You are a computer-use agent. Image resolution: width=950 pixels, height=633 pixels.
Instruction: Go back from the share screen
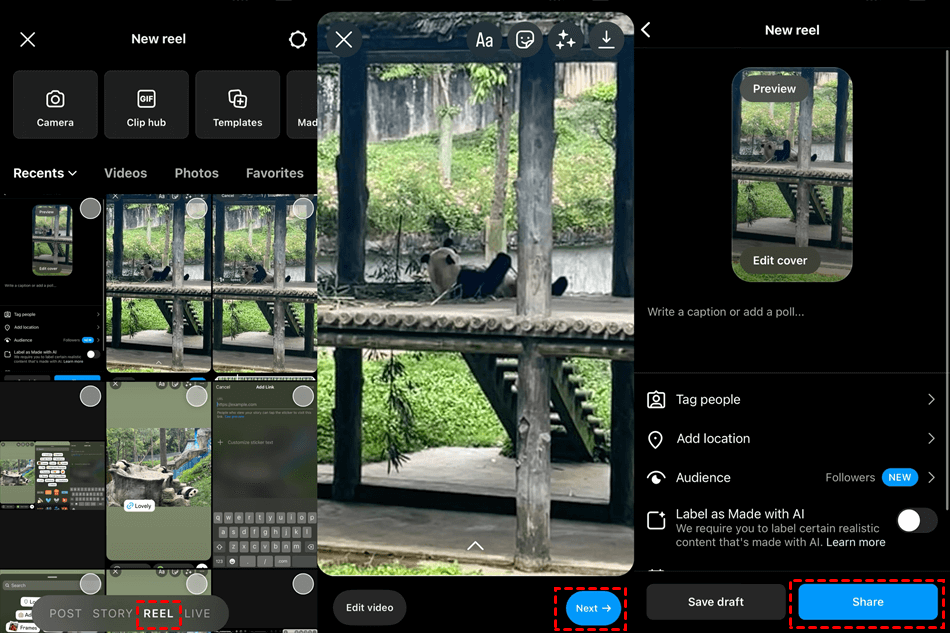[646, 30]
